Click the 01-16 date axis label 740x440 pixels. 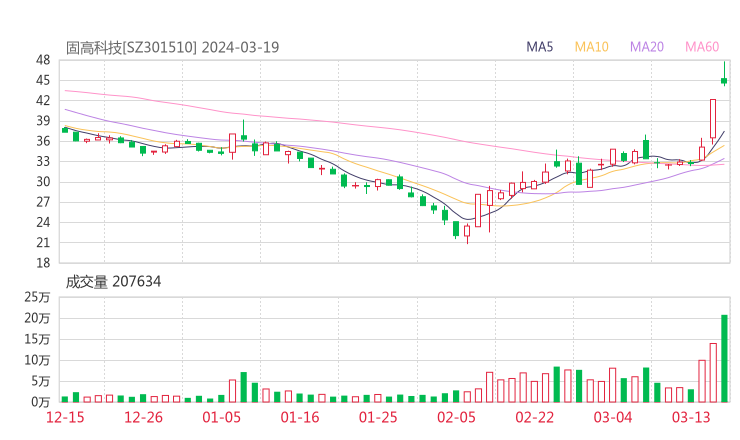click(300, 417)
